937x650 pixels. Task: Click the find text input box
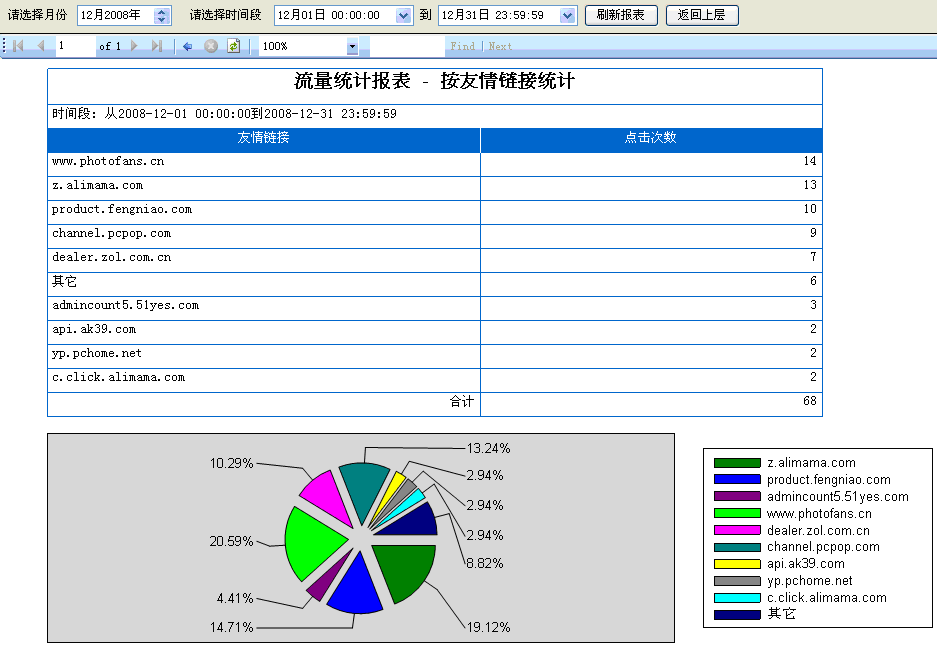pyautogui.click(x=406, y=46)
